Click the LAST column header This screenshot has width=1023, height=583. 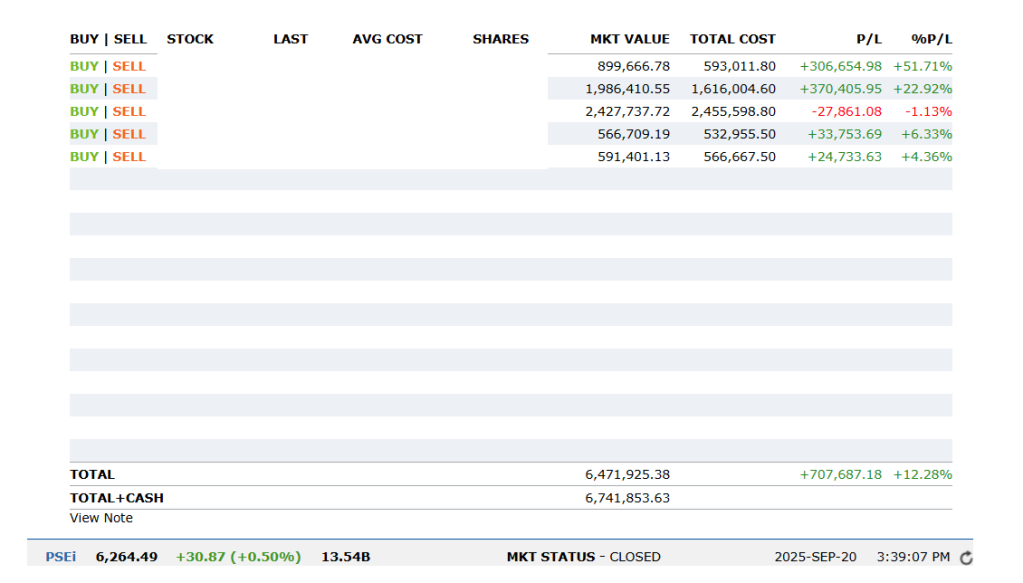pyautogui.click(x=290, y=39)
